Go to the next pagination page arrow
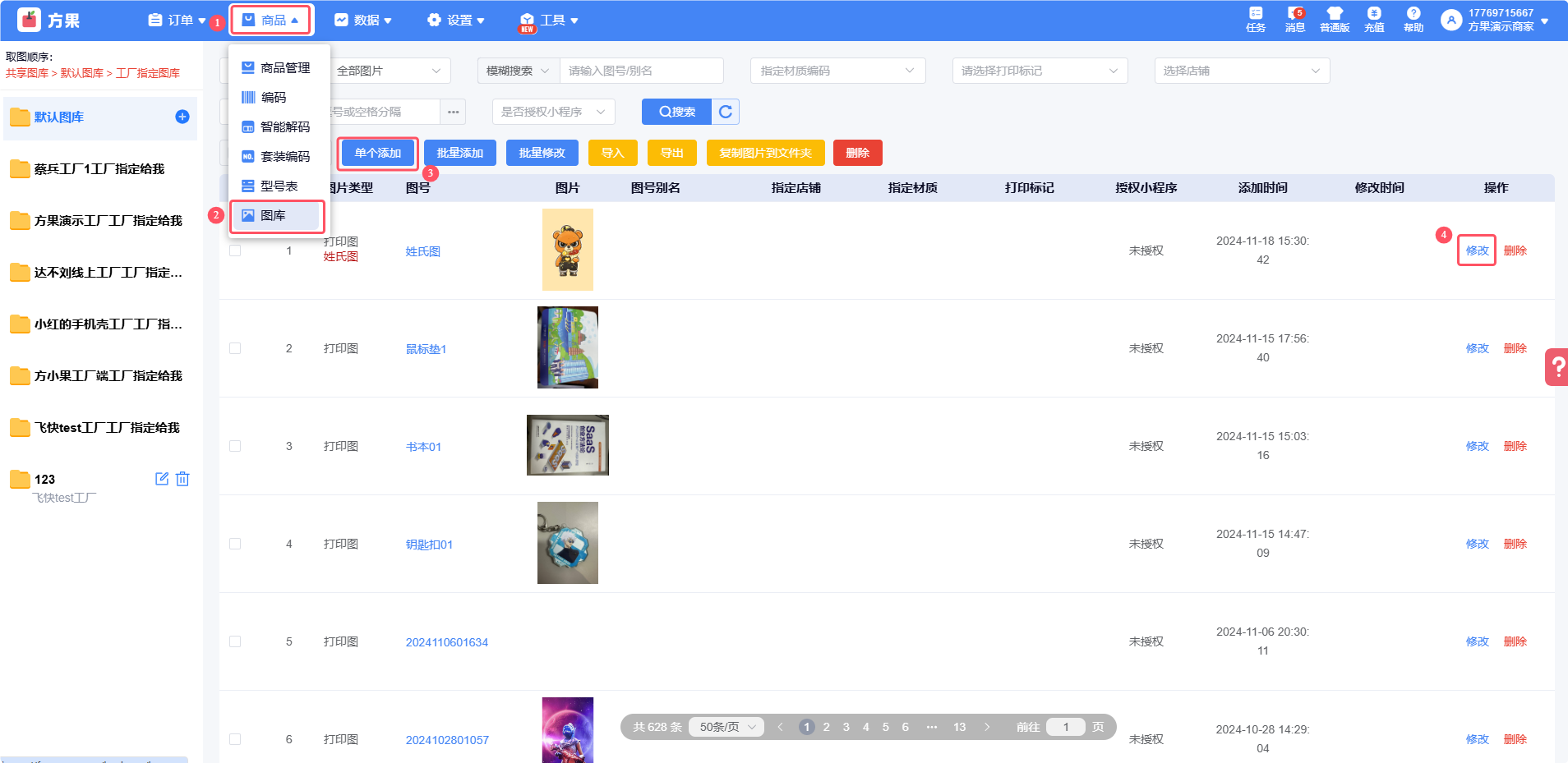This screenshot has width=1568, height=763. coord(987,727)
